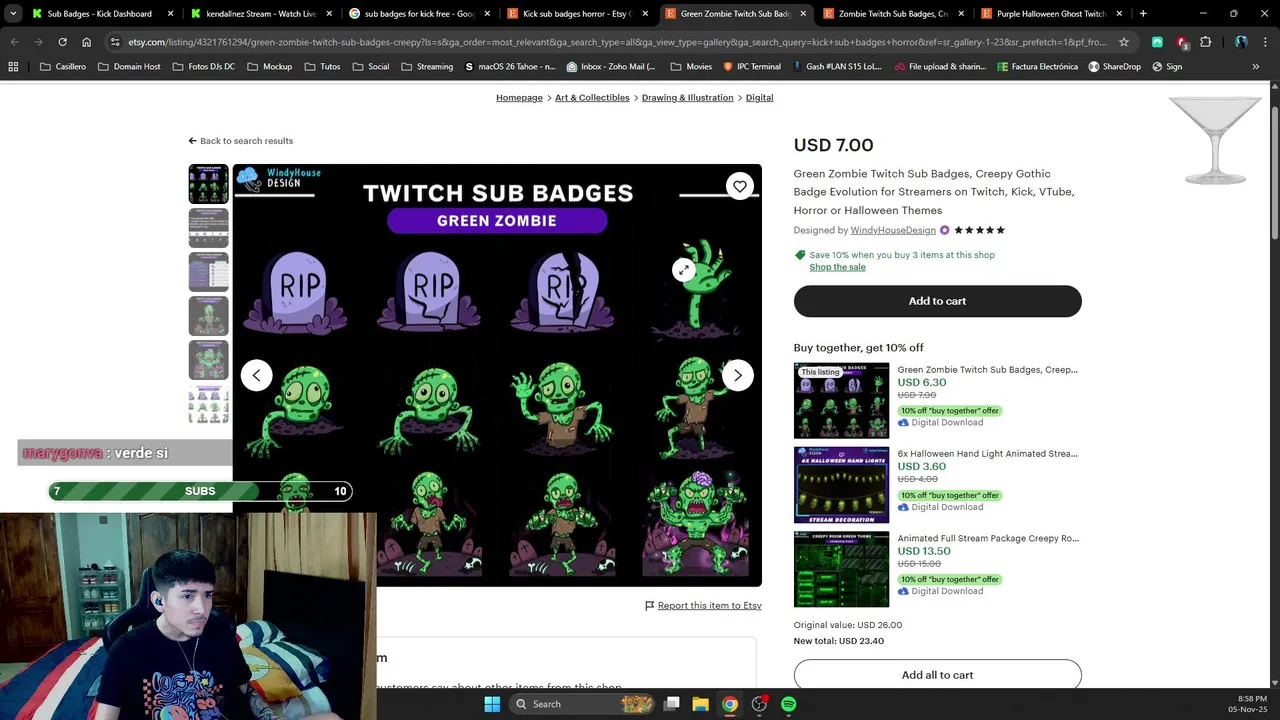Show the previous product image
Viewport: 1280px width, 720px height.
256,375
